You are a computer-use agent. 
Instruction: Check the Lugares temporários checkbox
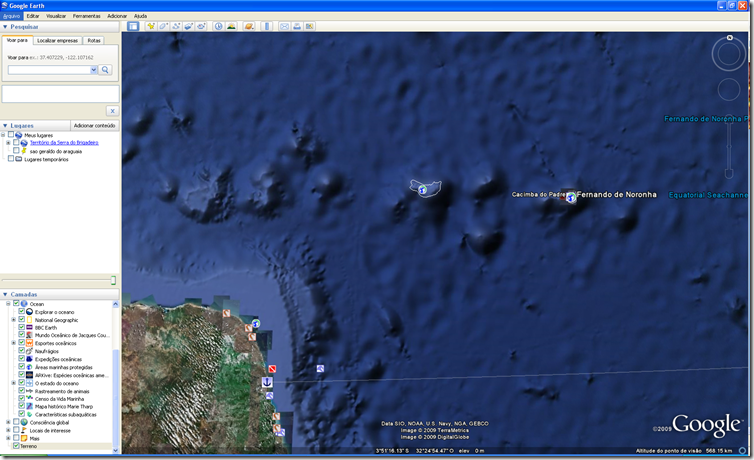tap(11, 159)
